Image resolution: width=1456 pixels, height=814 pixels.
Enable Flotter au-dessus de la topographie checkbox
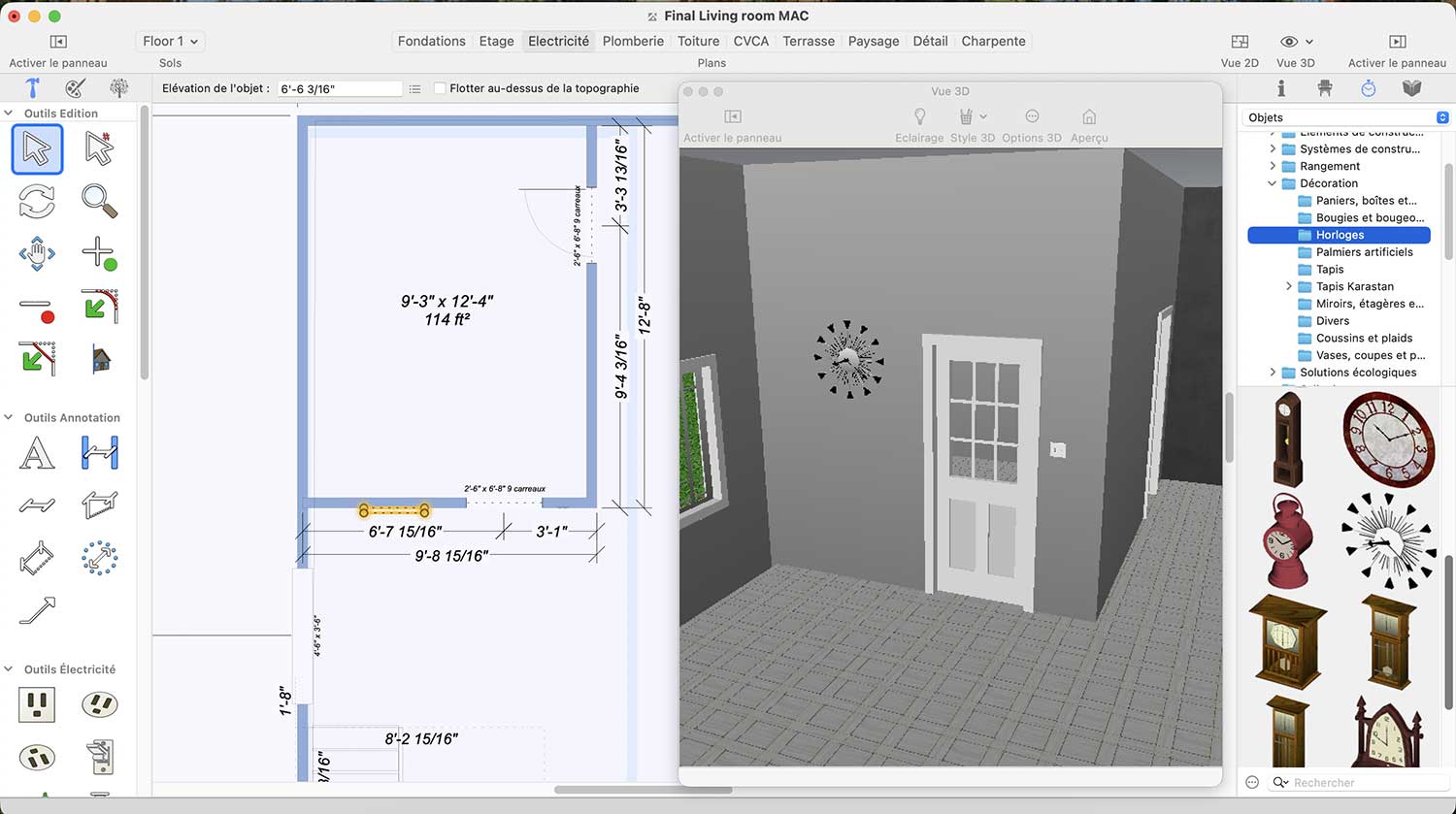tap(440, 88)
